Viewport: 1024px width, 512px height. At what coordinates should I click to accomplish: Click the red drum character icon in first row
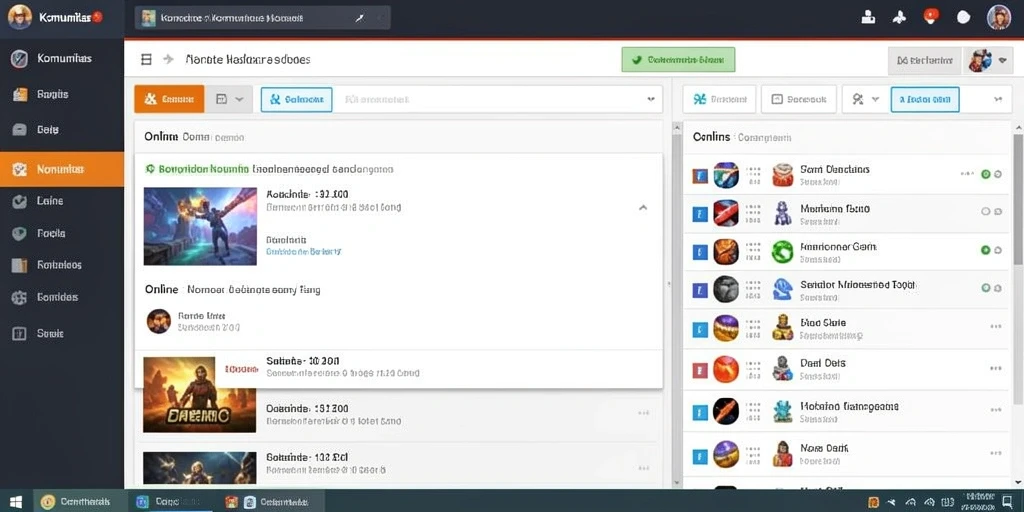pyautogui.click(x=782, y=175)
